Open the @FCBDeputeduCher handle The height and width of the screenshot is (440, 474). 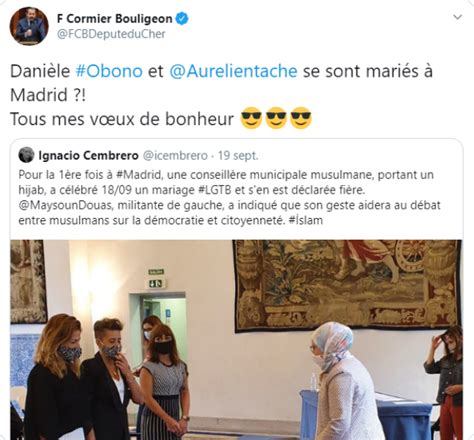click(111, 34)
